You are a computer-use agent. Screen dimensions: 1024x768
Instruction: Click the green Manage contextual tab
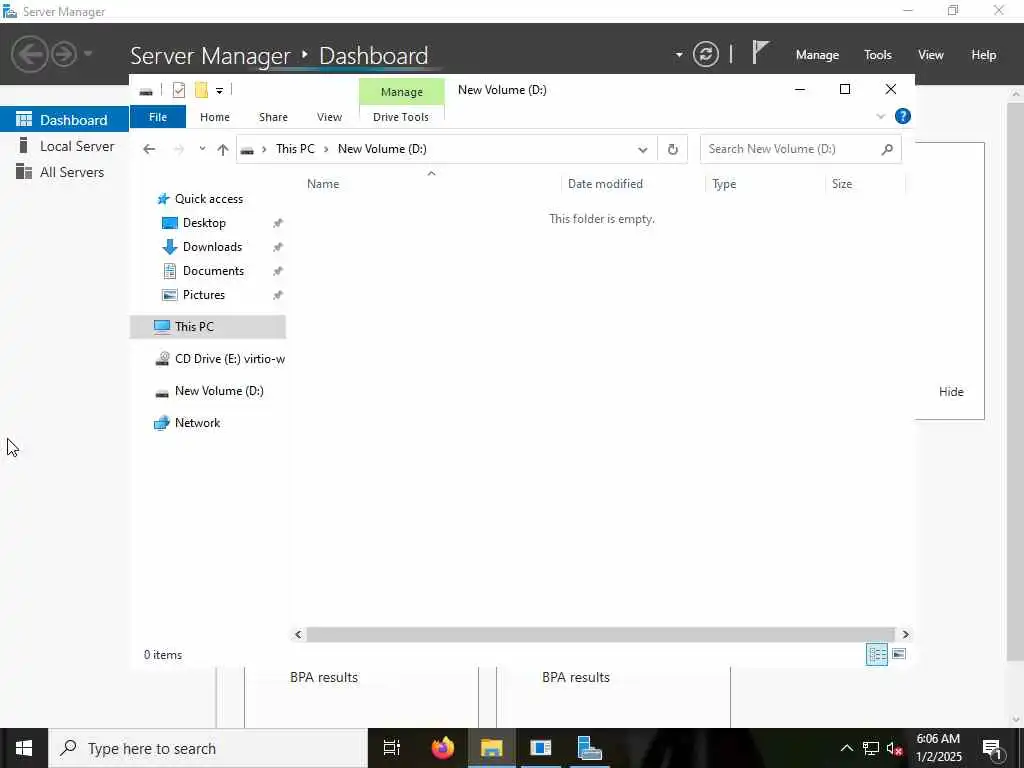tap(402, 91)
